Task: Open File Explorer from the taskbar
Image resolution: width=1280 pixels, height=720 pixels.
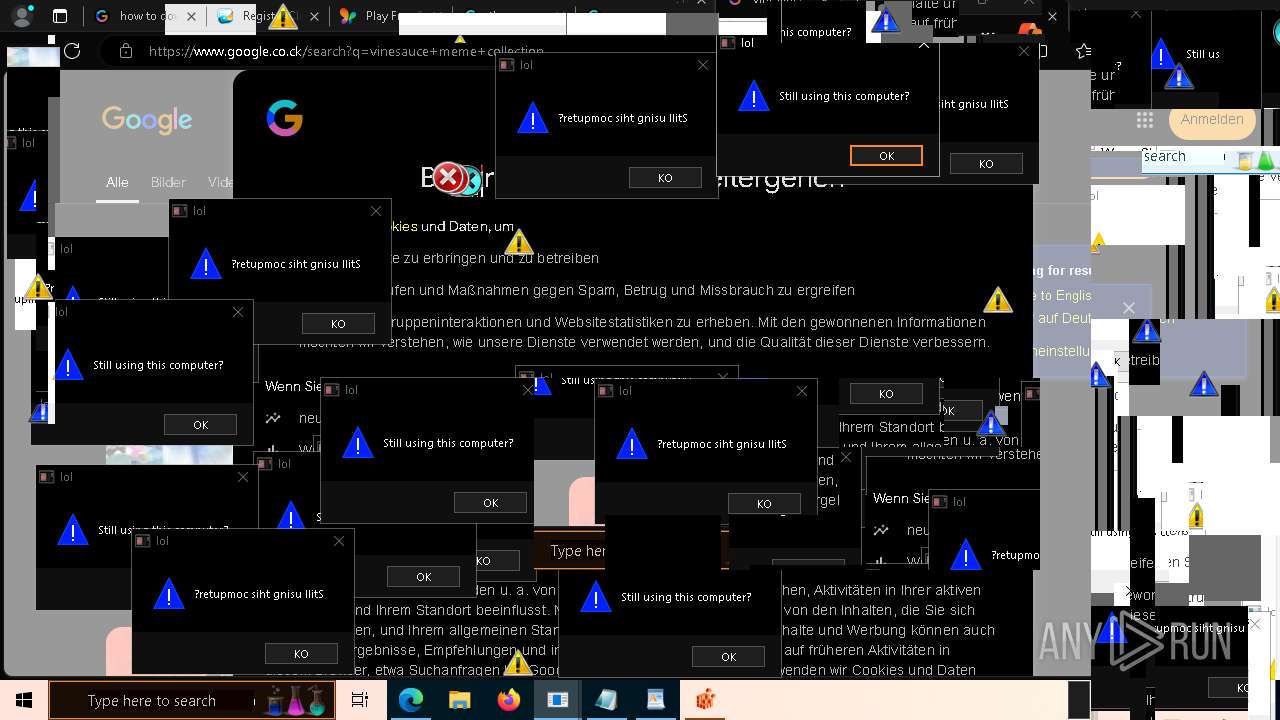Action: [459, 700]
